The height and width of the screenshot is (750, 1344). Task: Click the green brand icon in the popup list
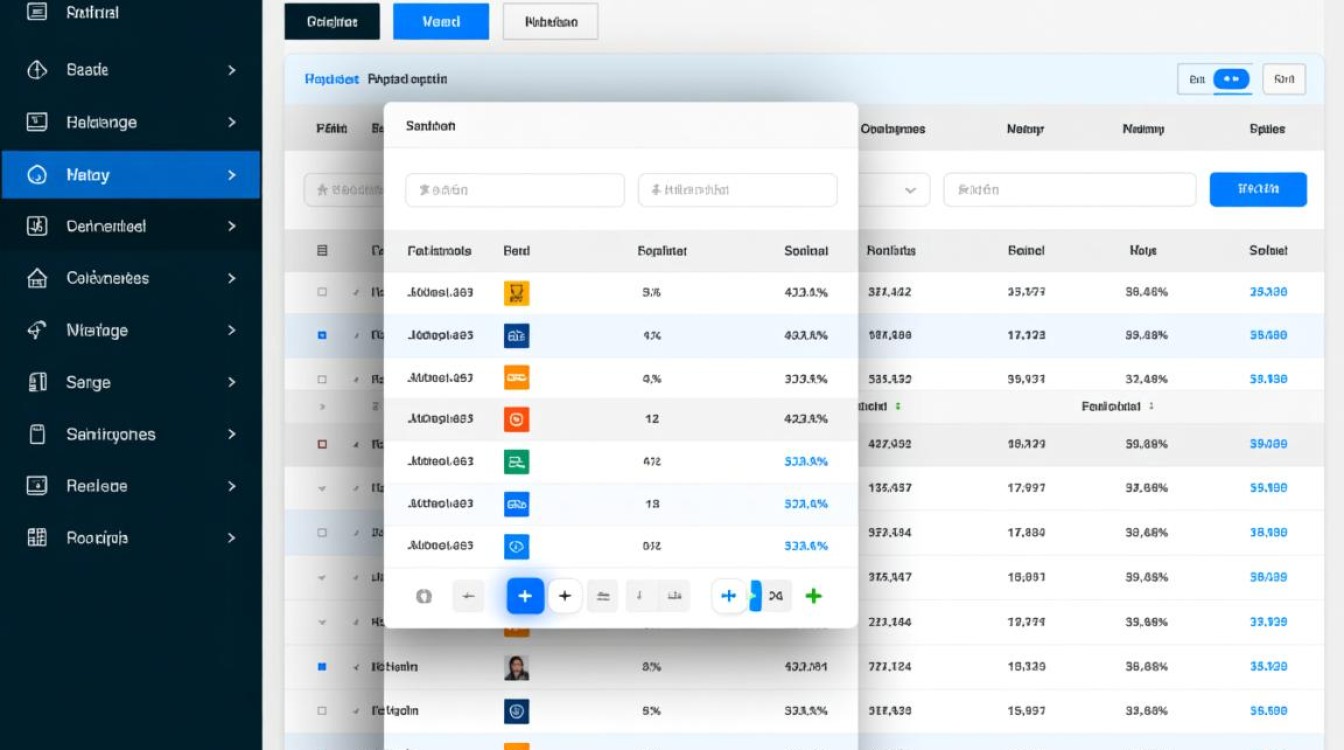[517, 462]
